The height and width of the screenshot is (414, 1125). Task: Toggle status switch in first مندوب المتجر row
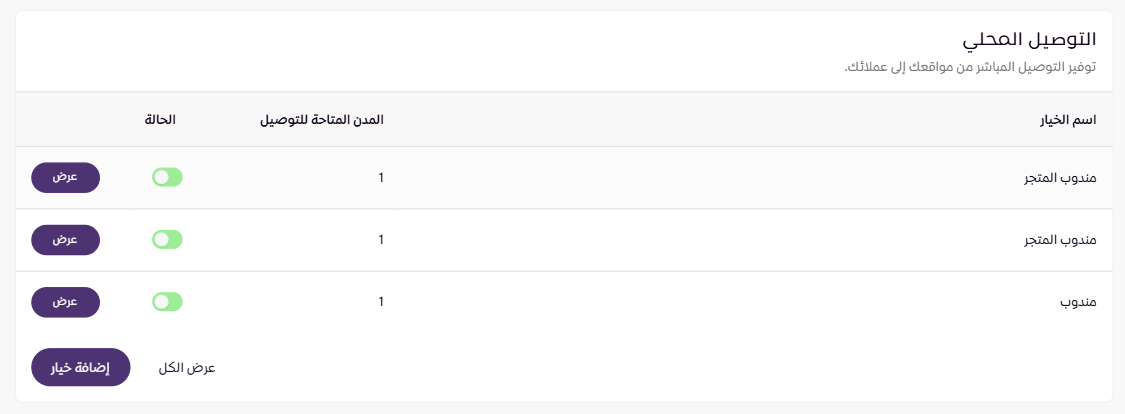tap(167, 177)
